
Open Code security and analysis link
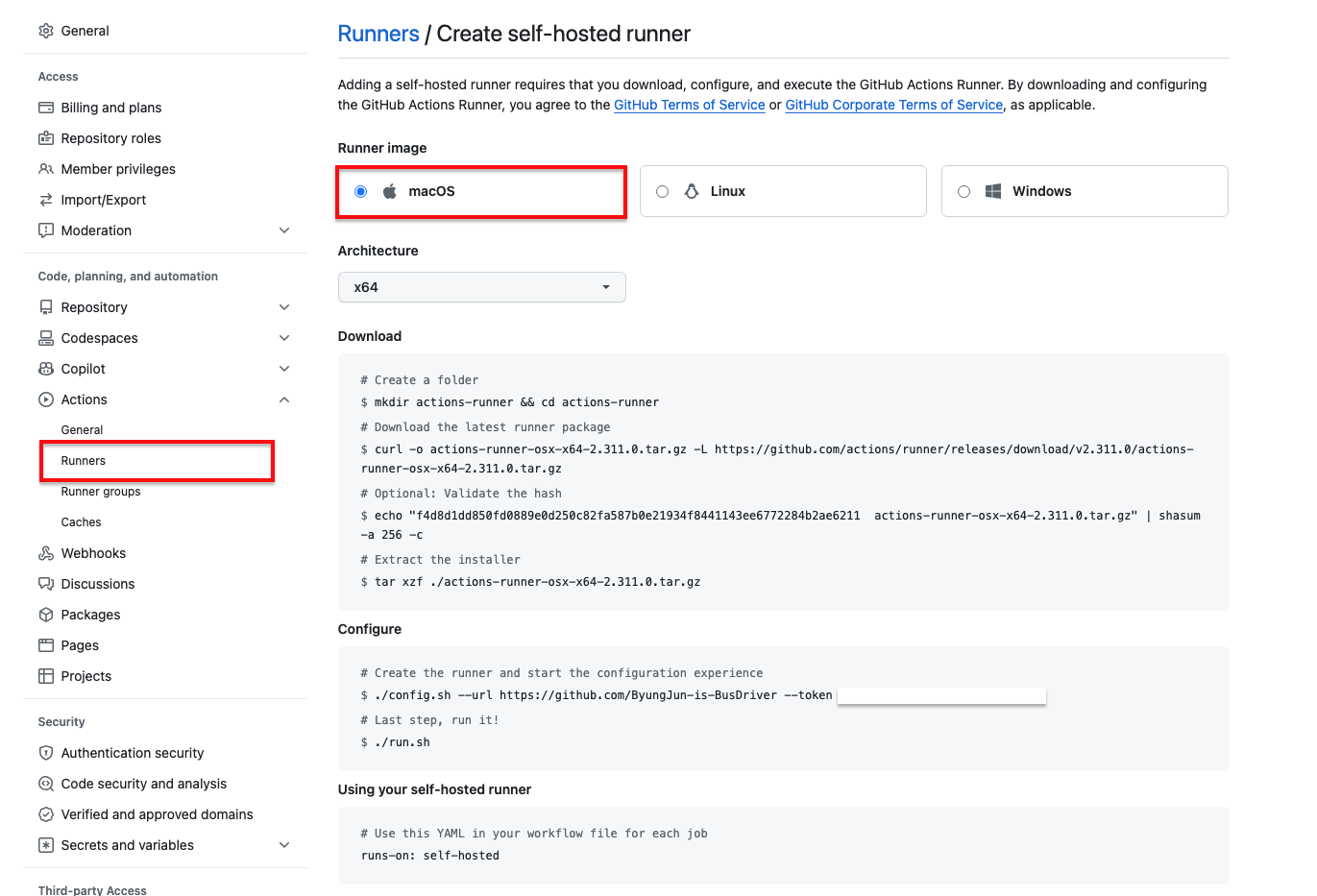point(144,784)
